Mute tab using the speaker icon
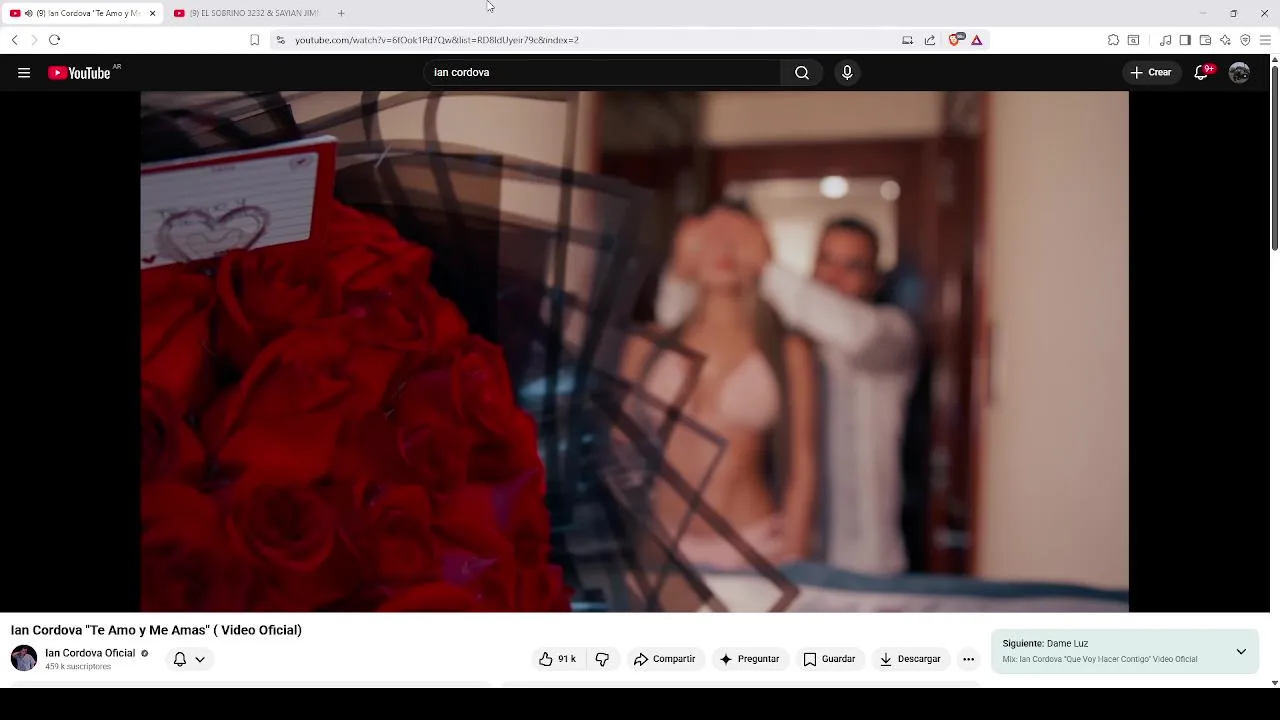The image size is (1280, 720). click(x=28, y=13)
